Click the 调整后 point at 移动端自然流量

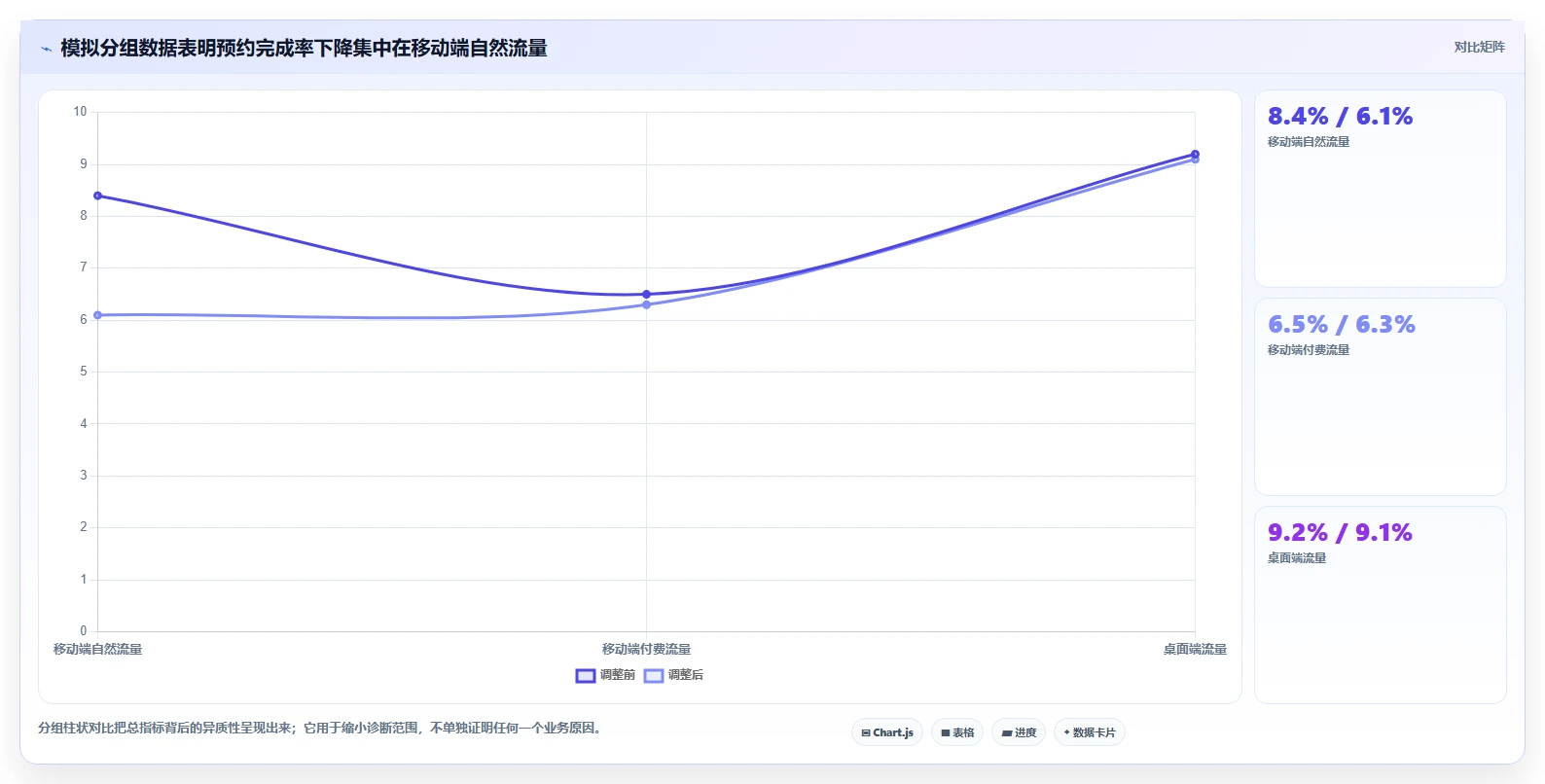tap(97, 315)
